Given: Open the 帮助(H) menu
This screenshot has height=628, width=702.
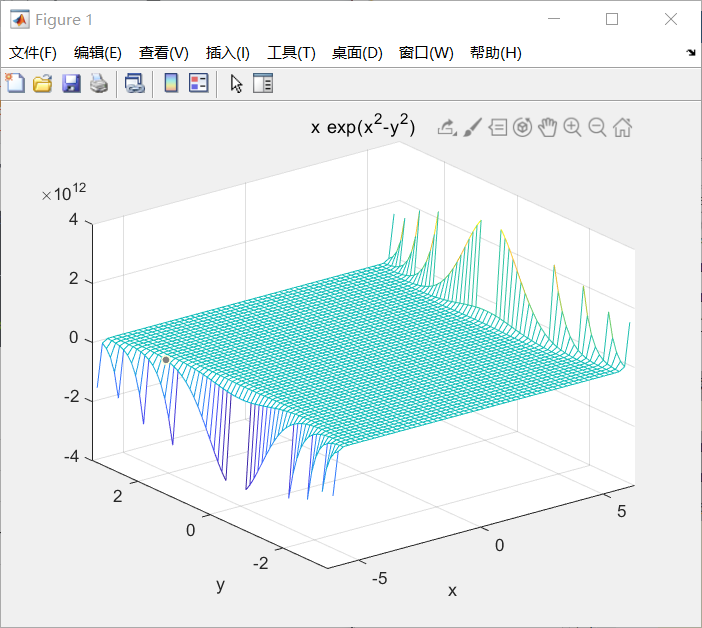Looking at the screenshot, I should 496,53.
